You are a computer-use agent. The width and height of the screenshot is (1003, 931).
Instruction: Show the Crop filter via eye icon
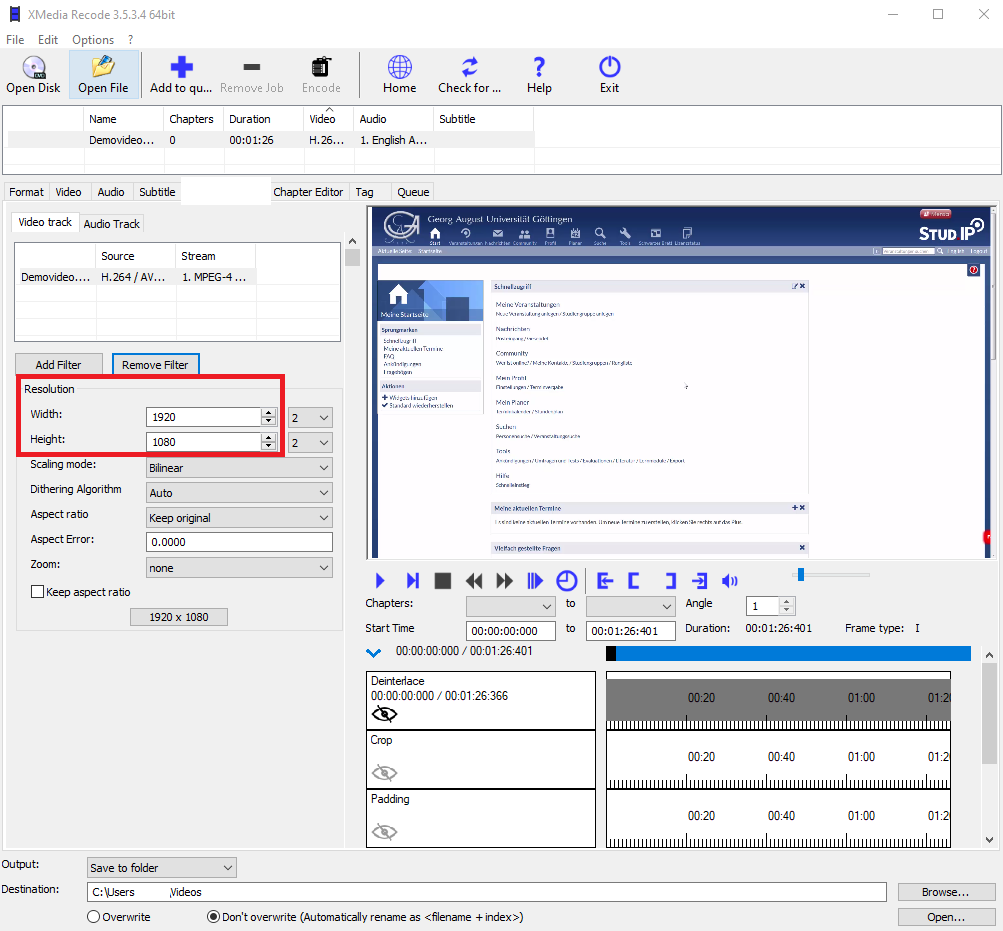coord(384,773)
